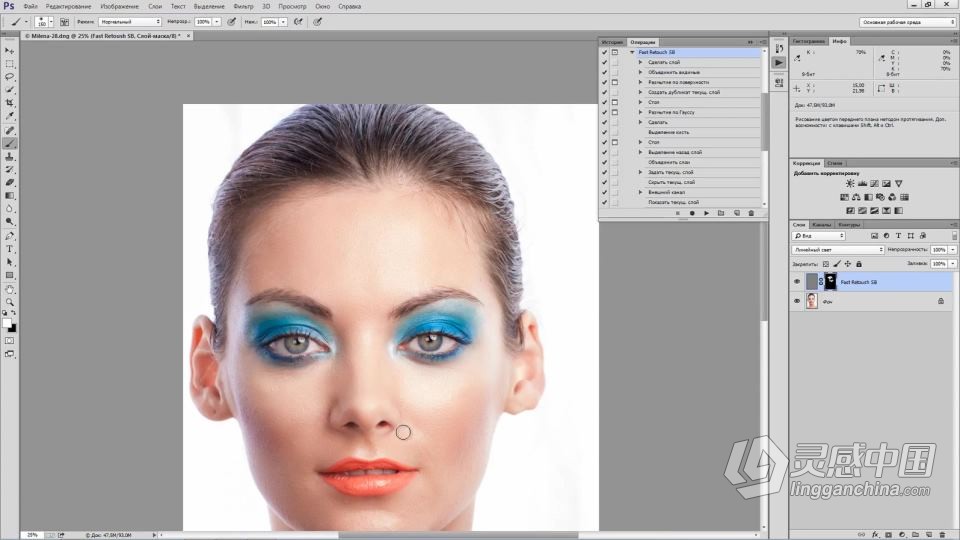Toggle visibility of the Фон layer
960x540 pixels.
(797, 300)
